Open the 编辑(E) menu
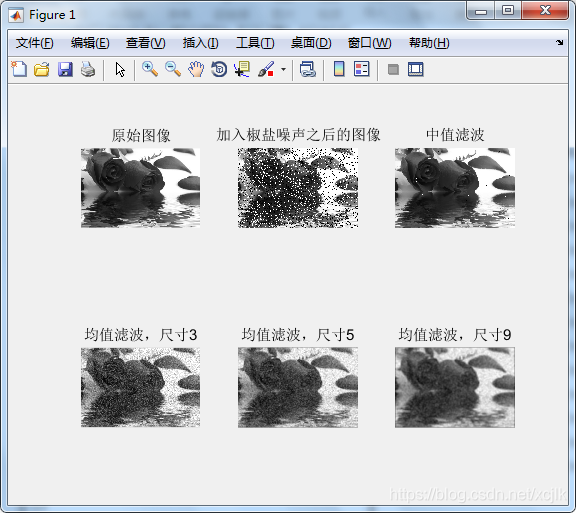This screenshot has width=576, height=513. click(x=90, y=43)
